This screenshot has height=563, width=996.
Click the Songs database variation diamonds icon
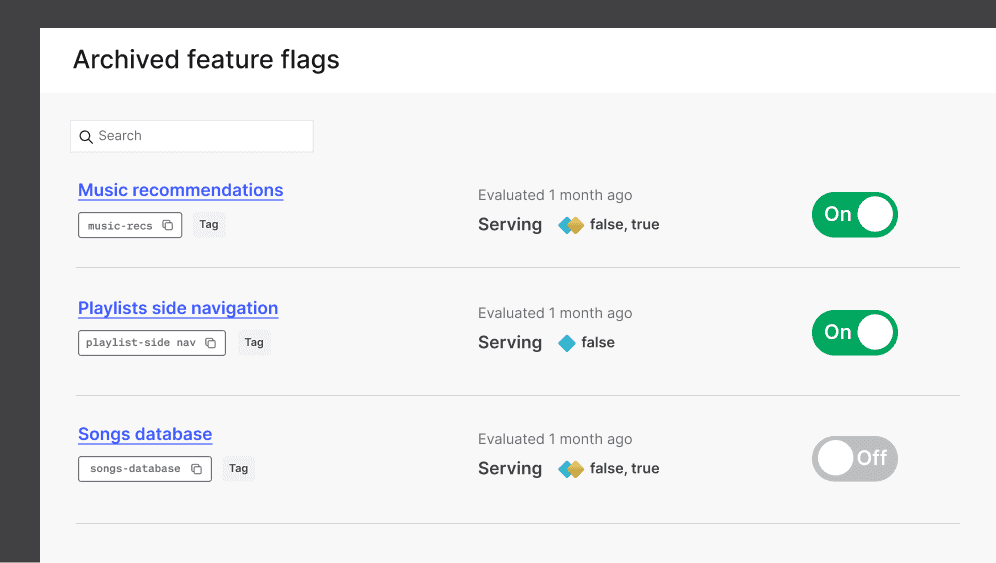570,469
